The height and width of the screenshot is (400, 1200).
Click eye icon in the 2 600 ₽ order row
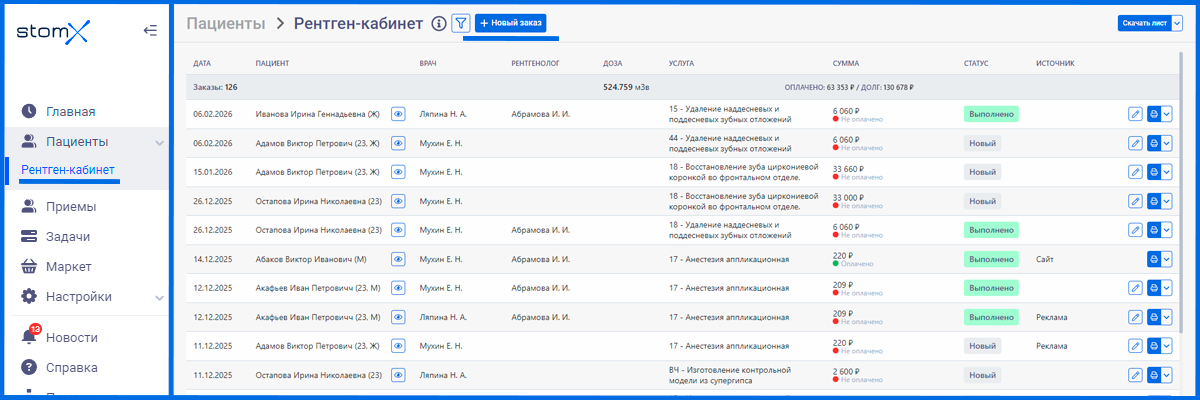click(398, 375)
